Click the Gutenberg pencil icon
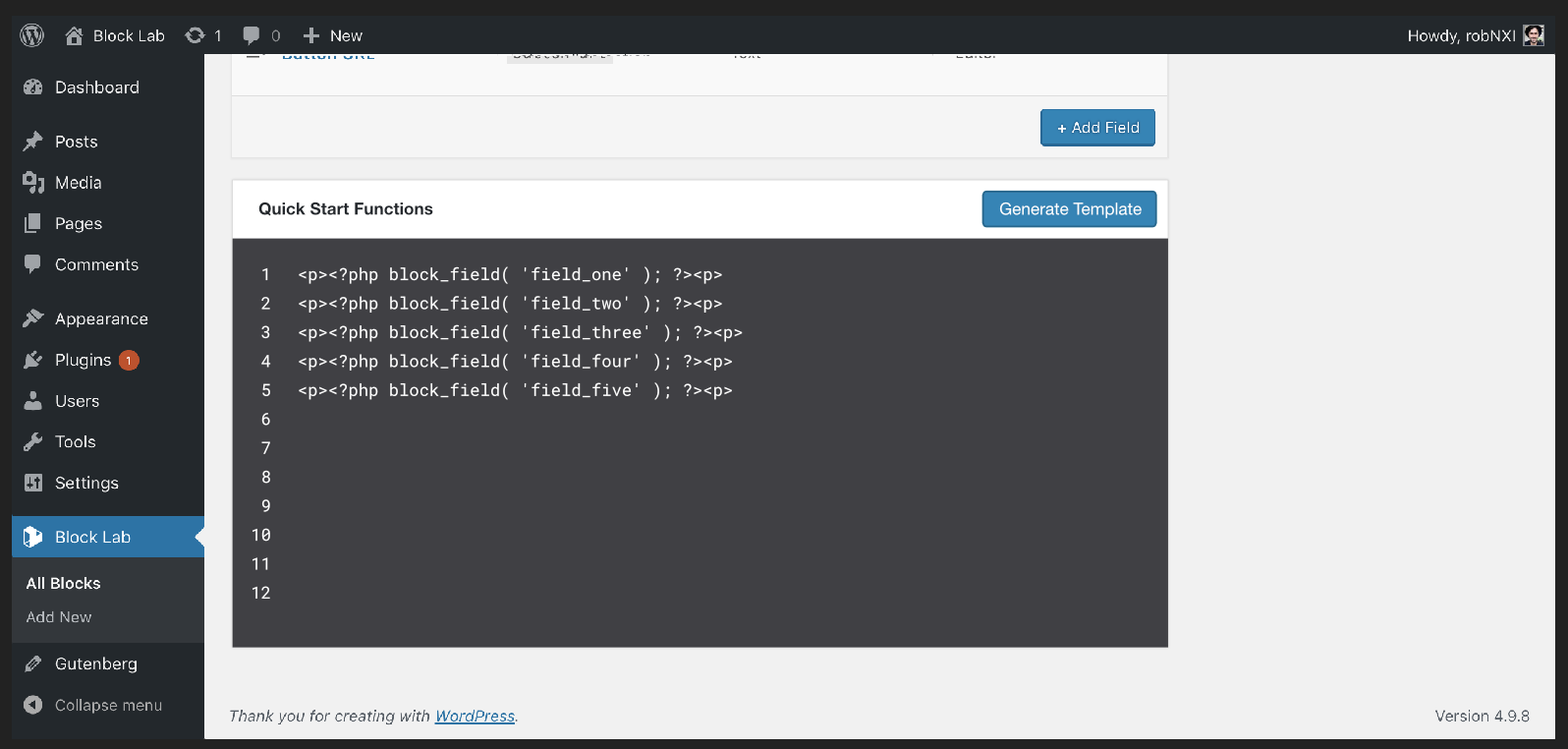 [x=32, y=663]
